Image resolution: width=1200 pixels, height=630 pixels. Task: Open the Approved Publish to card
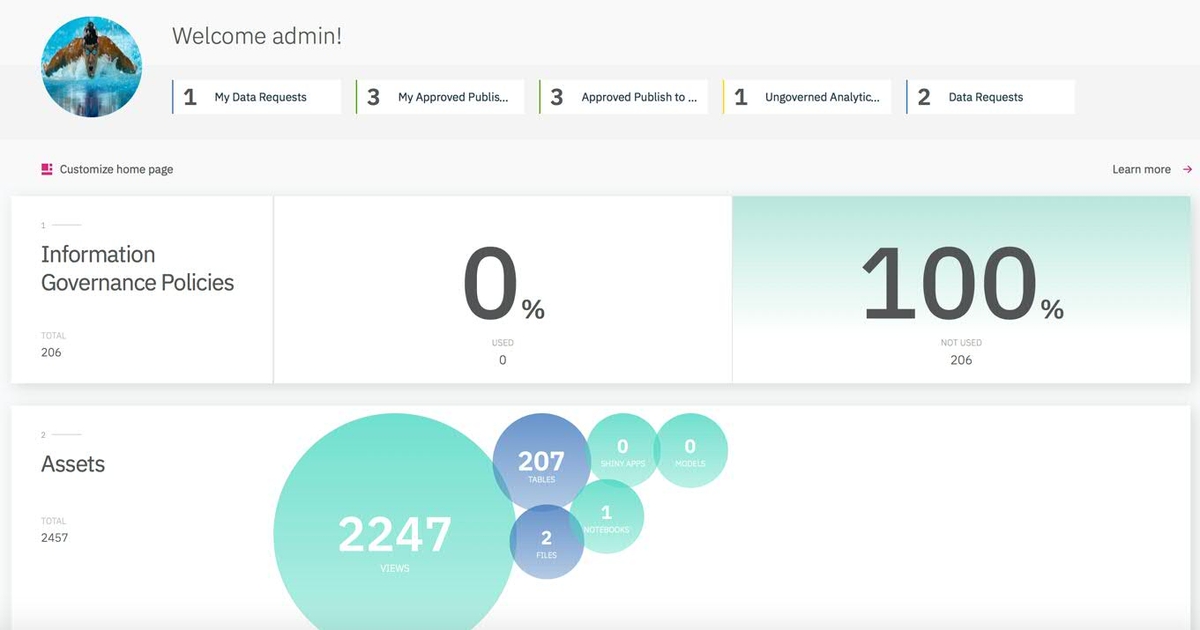(623, 96)
